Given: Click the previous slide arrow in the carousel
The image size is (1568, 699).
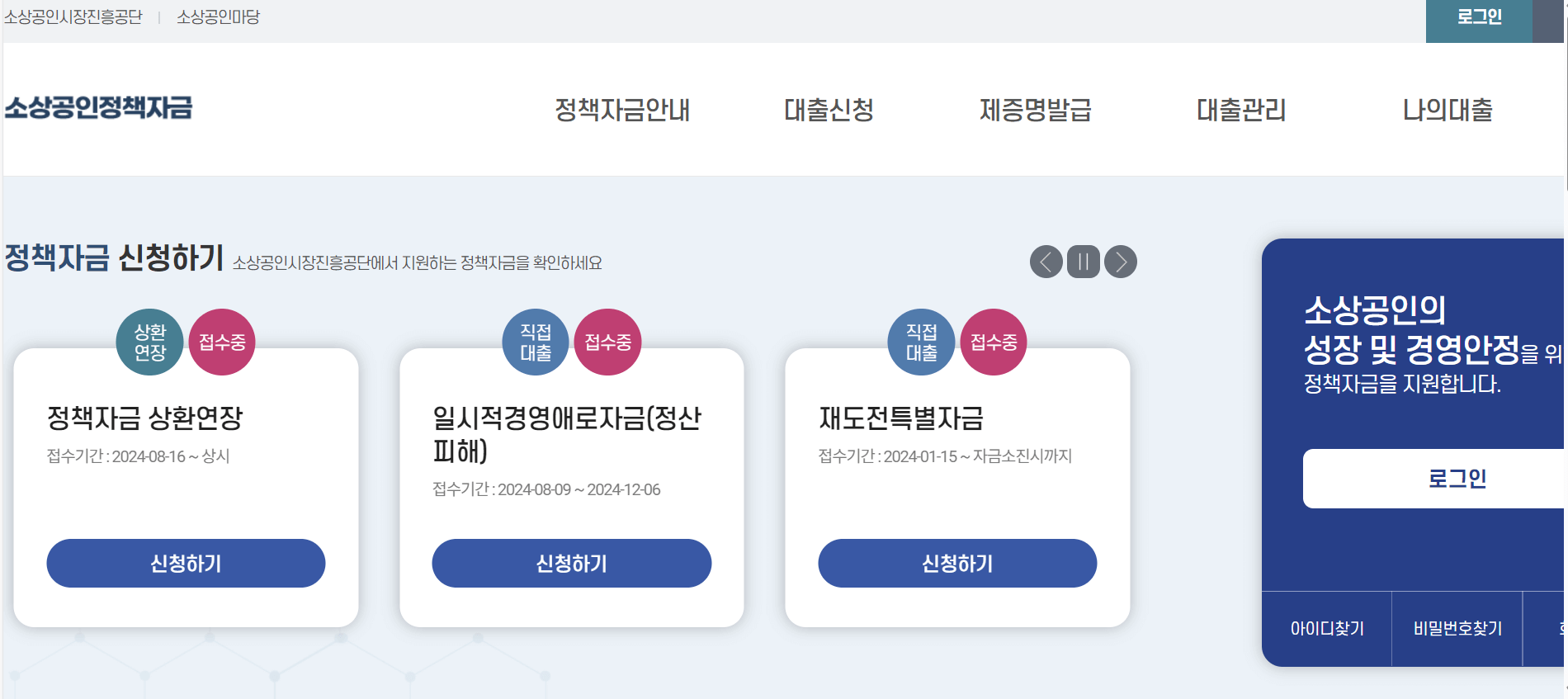Looking at the screenshot, I should point(1046,261).
